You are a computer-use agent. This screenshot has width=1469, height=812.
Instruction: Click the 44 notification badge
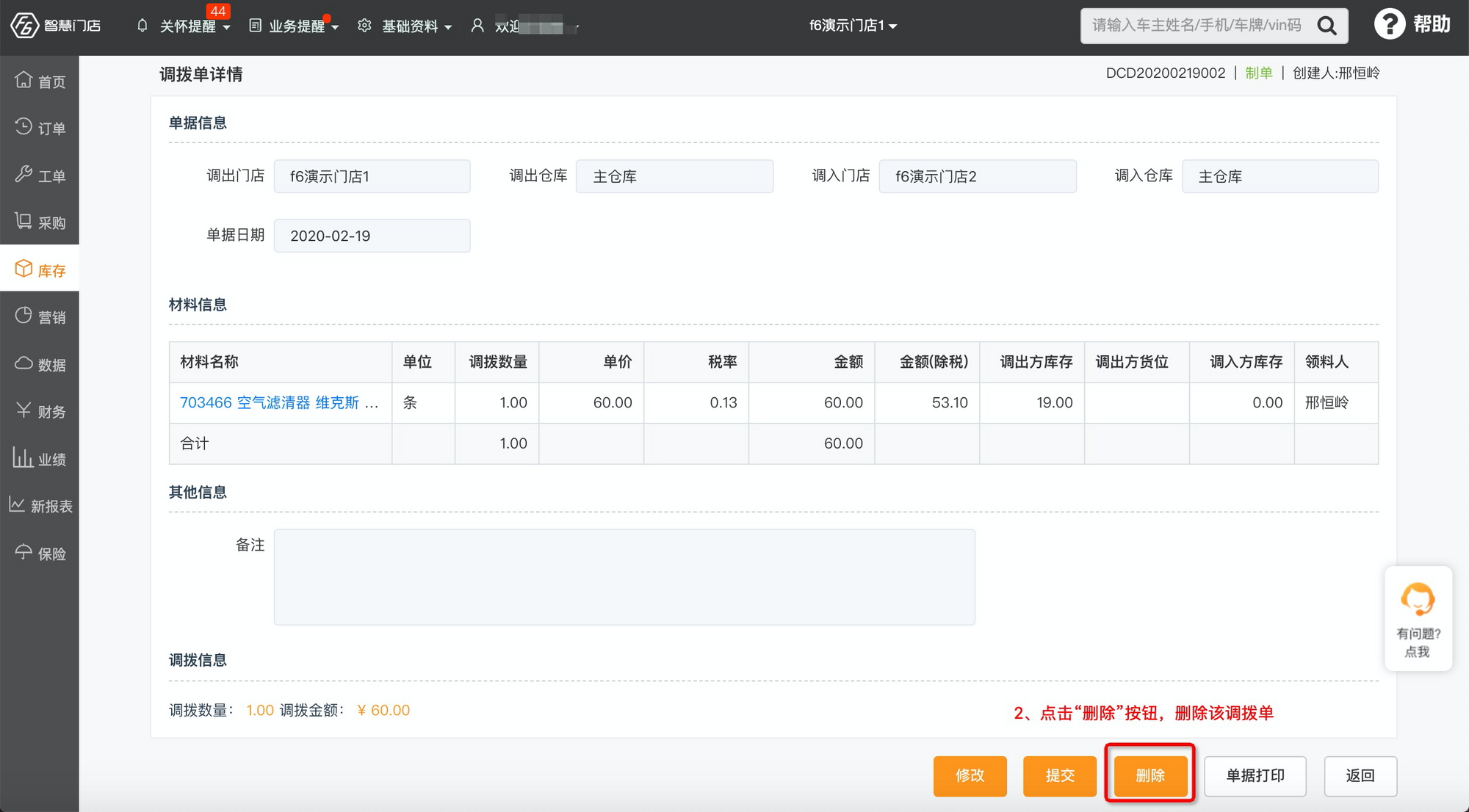(217, 11)
